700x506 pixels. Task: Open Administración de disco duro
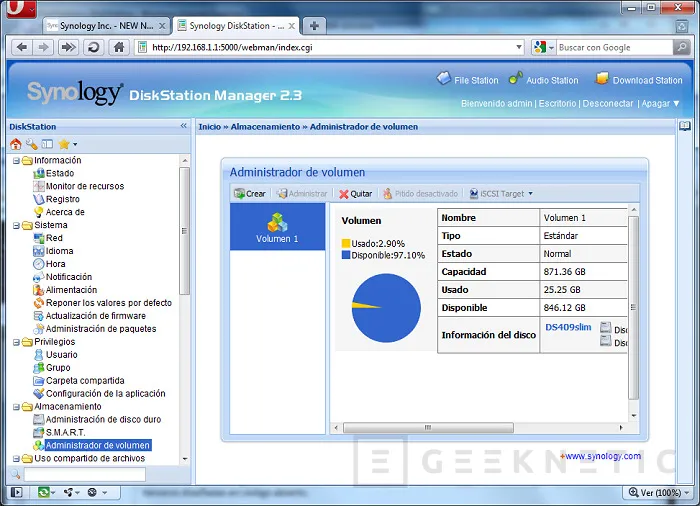(103, 419)
